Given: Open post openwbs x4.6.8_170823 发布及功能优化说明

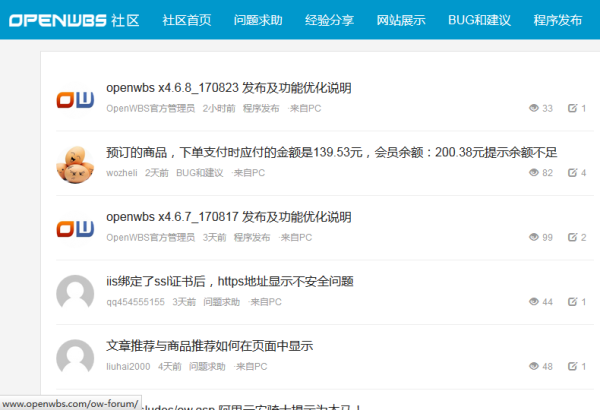Looking at the screenshot, I should [x=228, y=88].
